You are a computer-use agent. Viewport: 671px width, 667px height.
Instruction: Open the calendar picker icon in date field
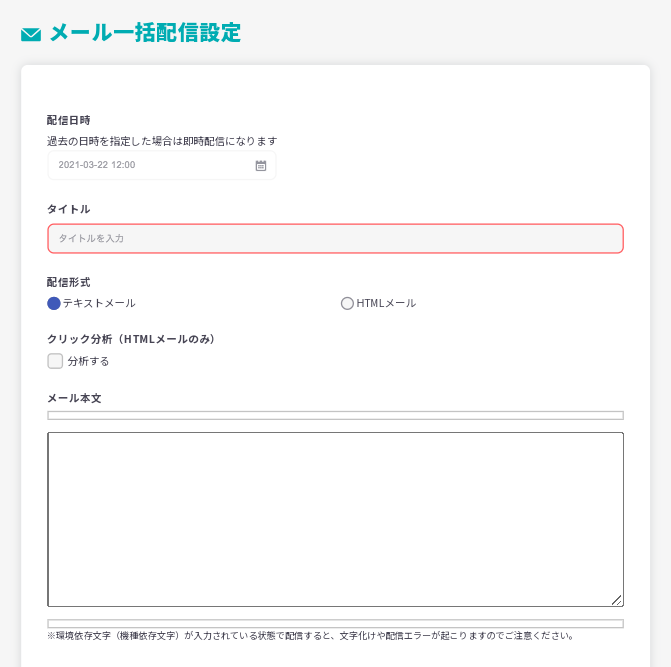click(x=261, y=165)
